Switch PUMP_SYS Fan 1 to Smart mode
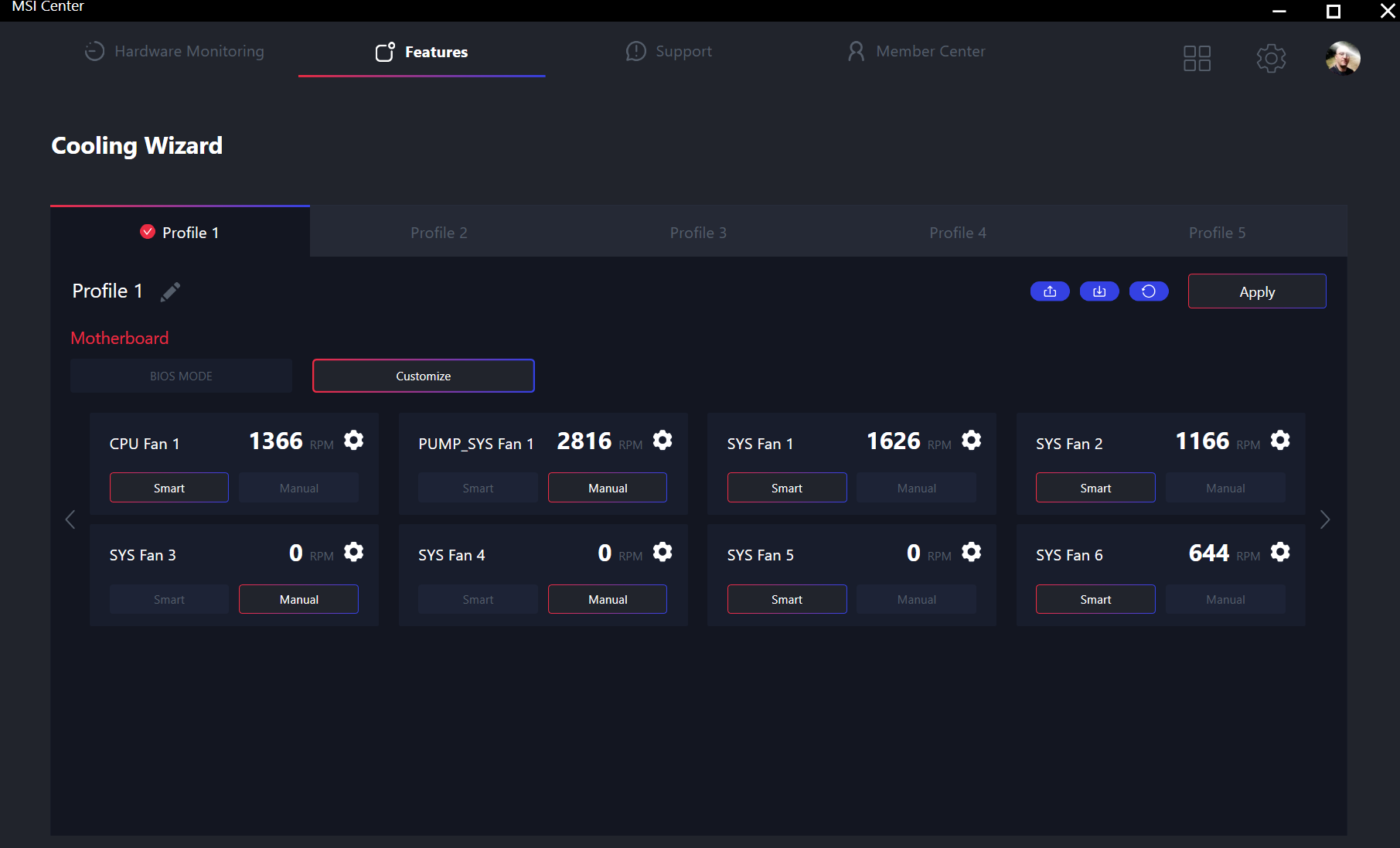The image size is (1400, 848). point(478,488)
